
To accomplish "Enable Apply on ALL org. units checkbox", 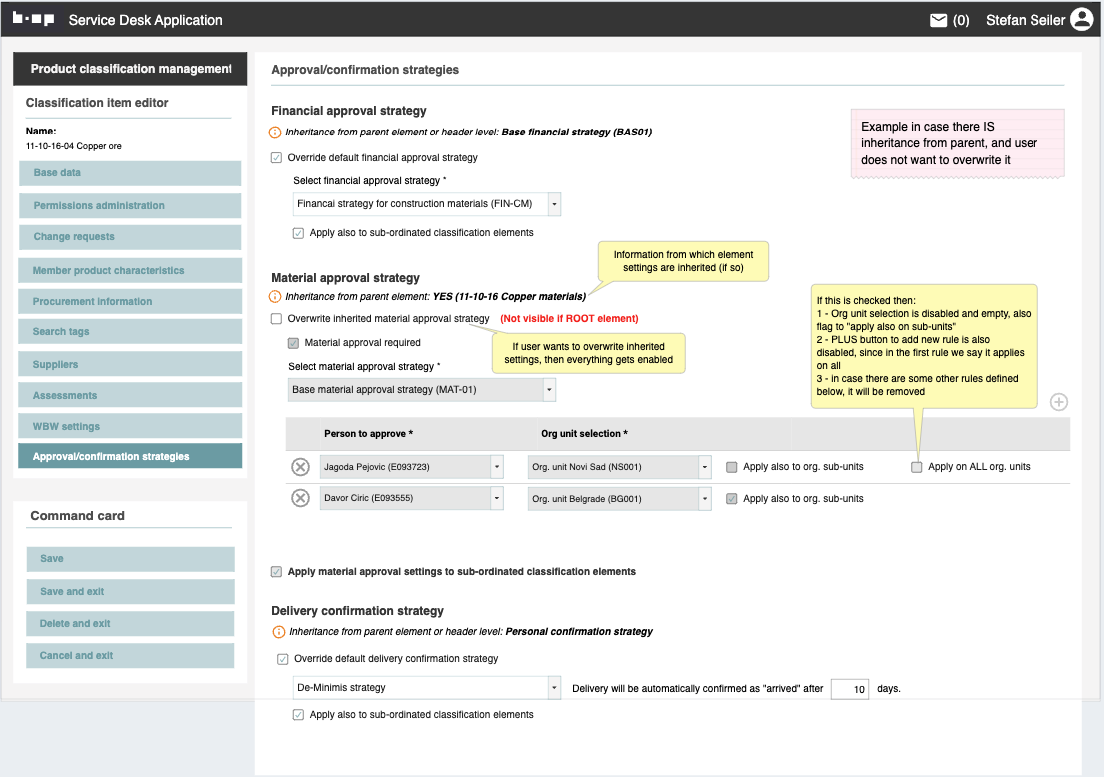I will [x=917, y=467].
